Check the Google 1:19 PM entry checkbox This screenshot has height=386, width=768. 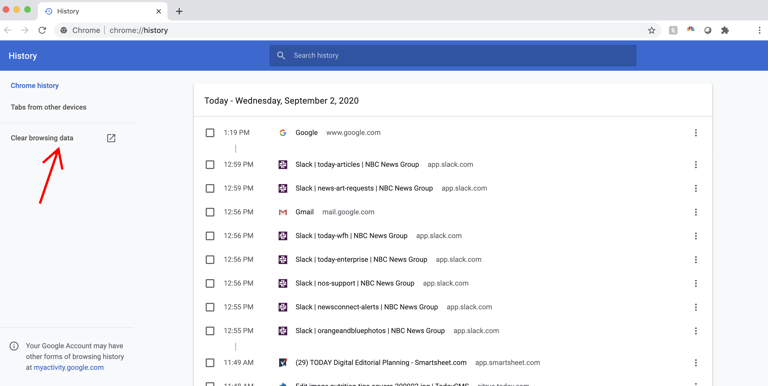pos(210,133)
